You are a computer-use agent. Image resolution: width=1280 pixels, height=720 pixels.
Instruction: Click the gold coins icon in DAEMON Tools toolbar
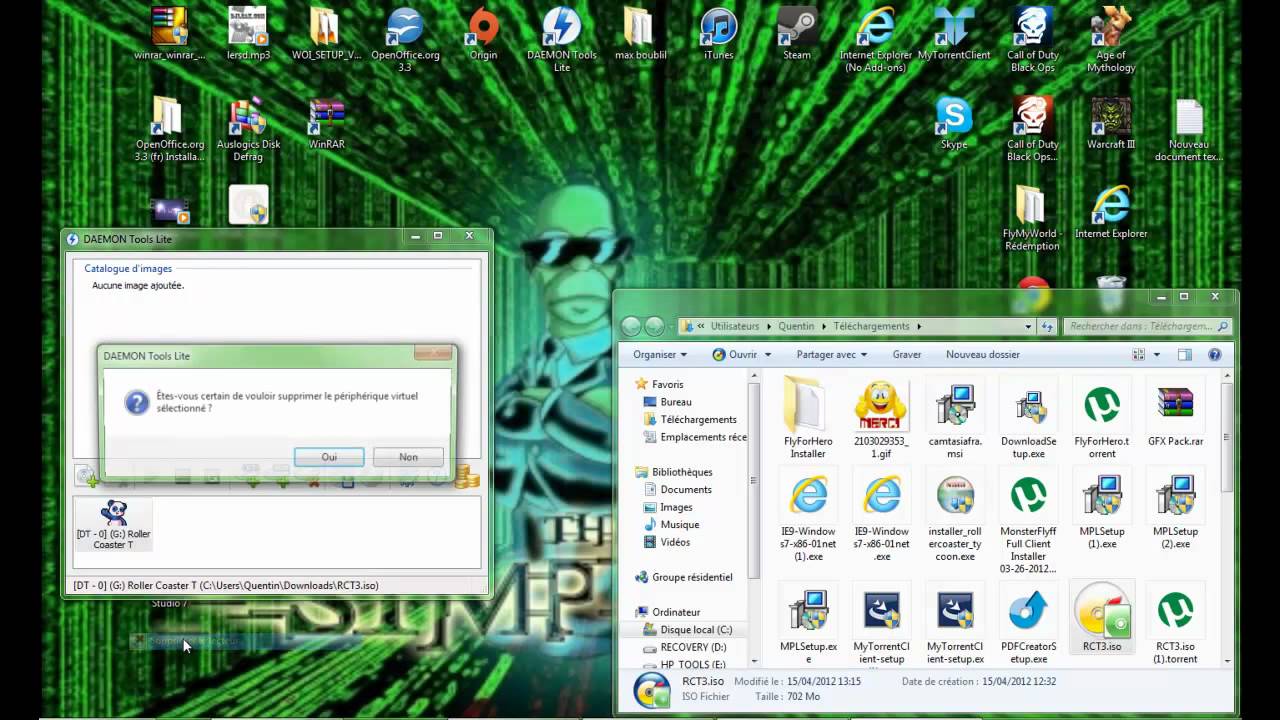click(467, 477)
